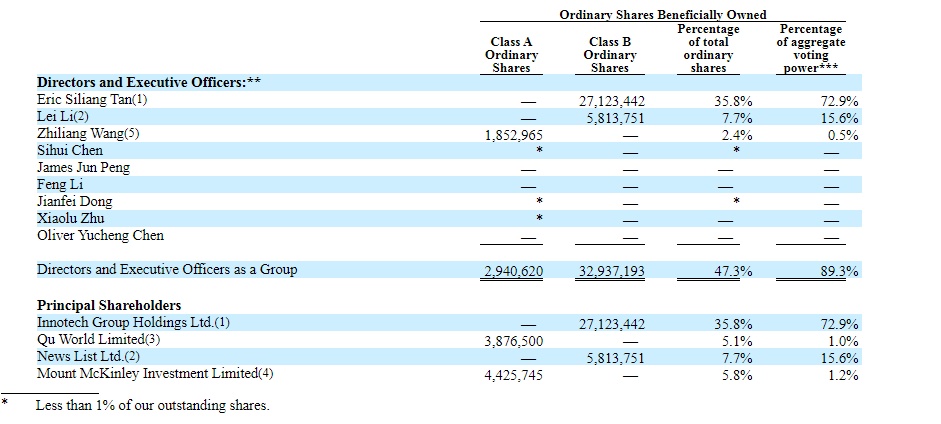
Task: Select the name Eric Siliang Tan(1)
Action: (92, 100)
